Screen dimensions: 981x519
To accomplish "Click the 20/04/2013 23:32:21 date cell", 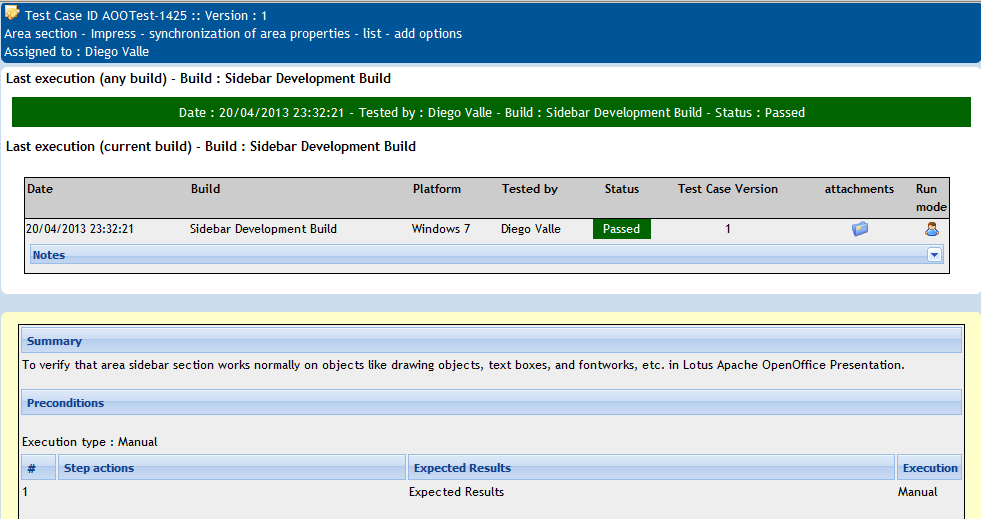I will 80,229.
